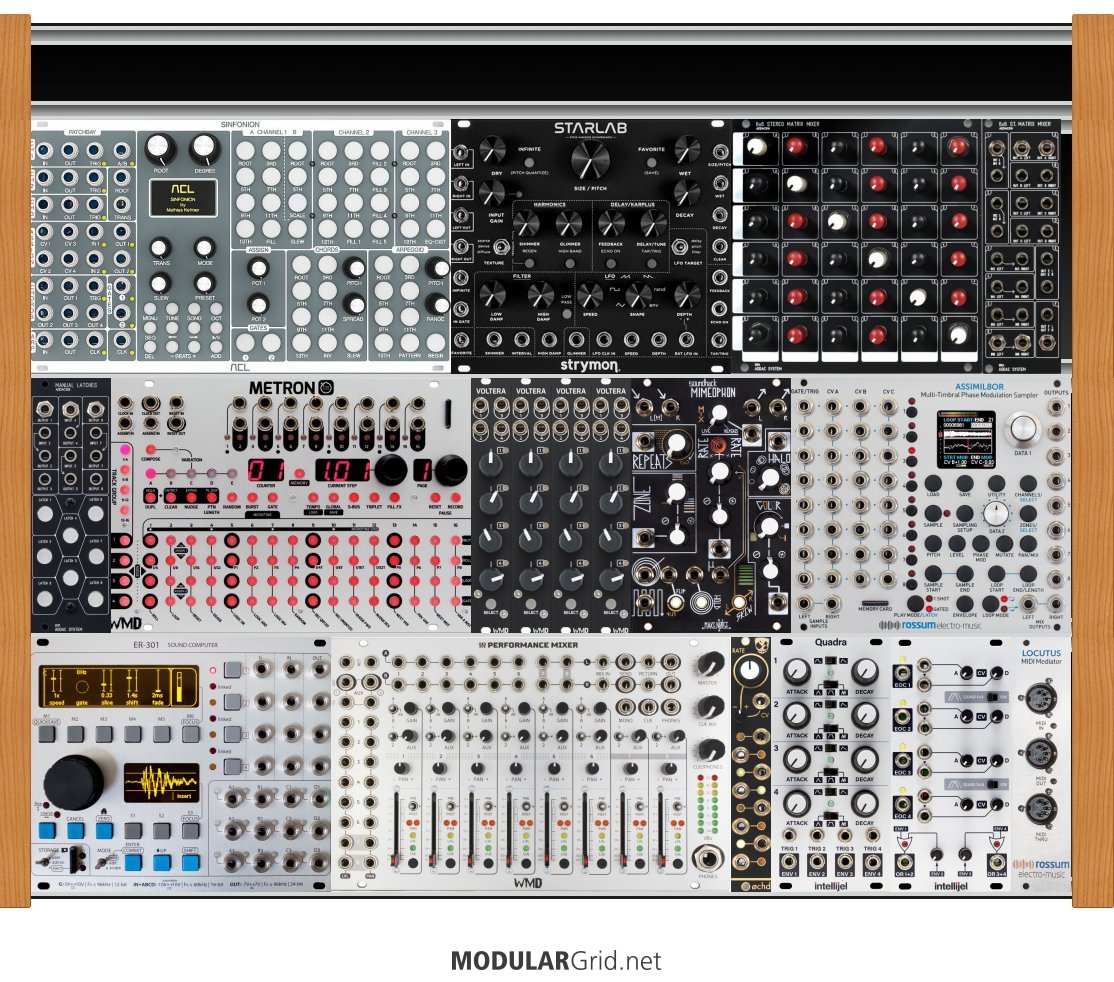
Task: Click the PERFORMANCE MIXER title text
Action: tap(533, 645)
